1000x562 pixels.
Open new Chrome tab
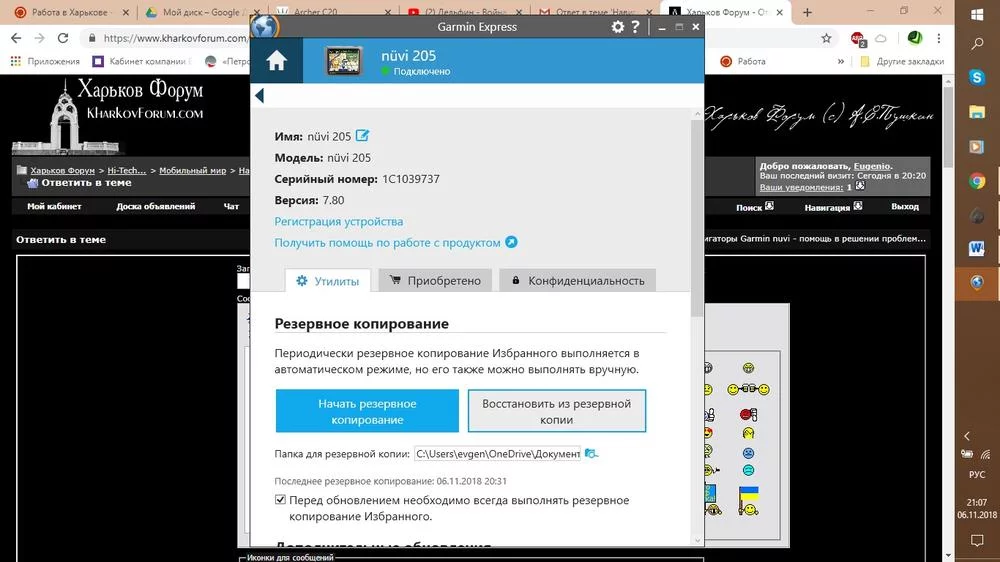(x=807, y=12)
